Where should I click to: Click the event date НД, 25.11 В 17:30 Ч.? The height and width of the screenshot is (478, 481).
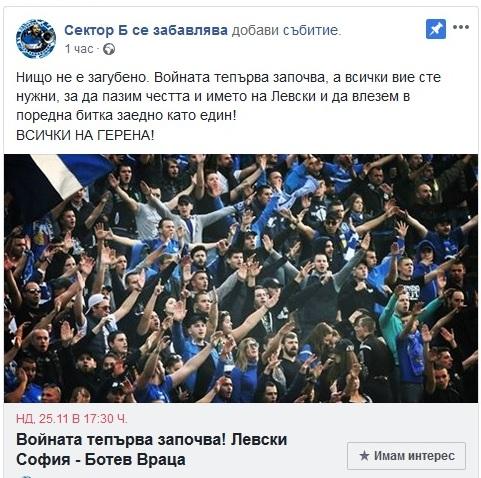72,419
